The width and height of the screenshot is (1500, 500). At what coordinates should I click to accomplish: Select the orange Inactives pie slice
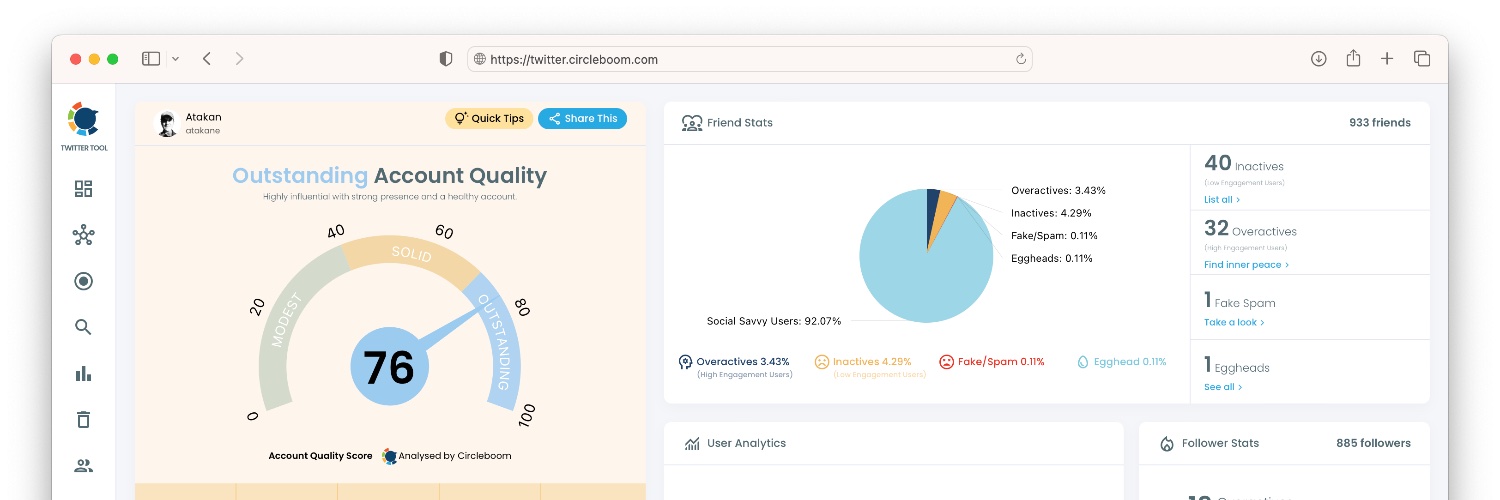pyautogui.click(x=944, y=213)
